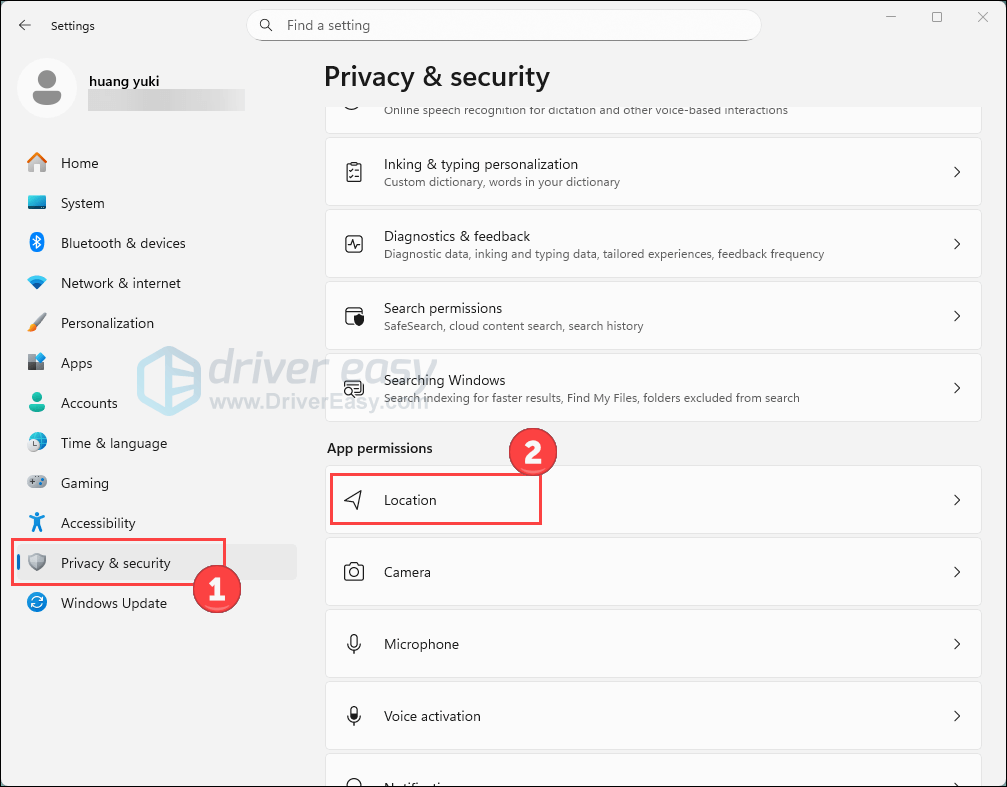Click the user profile avatar
This screenshot has height=787, width=1007.
pos(46,88)
